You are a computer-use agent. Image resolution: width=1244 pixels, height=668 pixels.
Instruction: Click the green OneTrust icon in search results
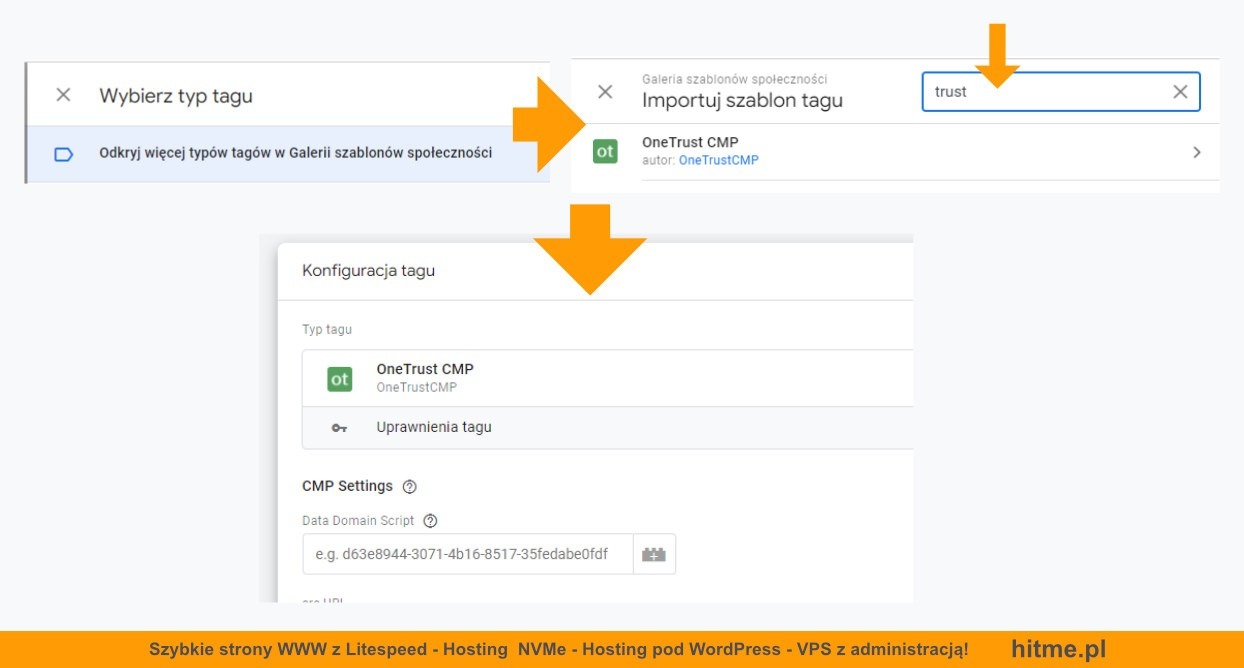(x=605, y=152)
